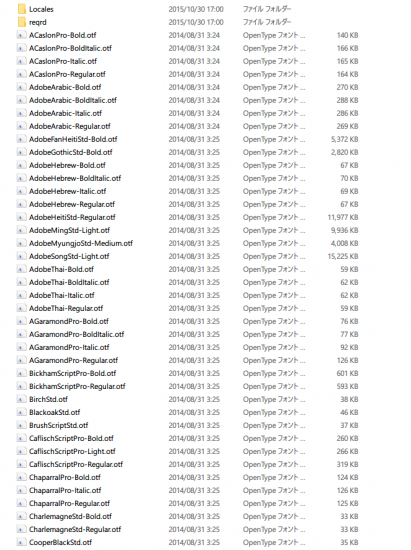The height and width of the screenshot is (550, 411).
Task: Click the CooperBlackStd.otf font icon
Action: click(21, 542)
